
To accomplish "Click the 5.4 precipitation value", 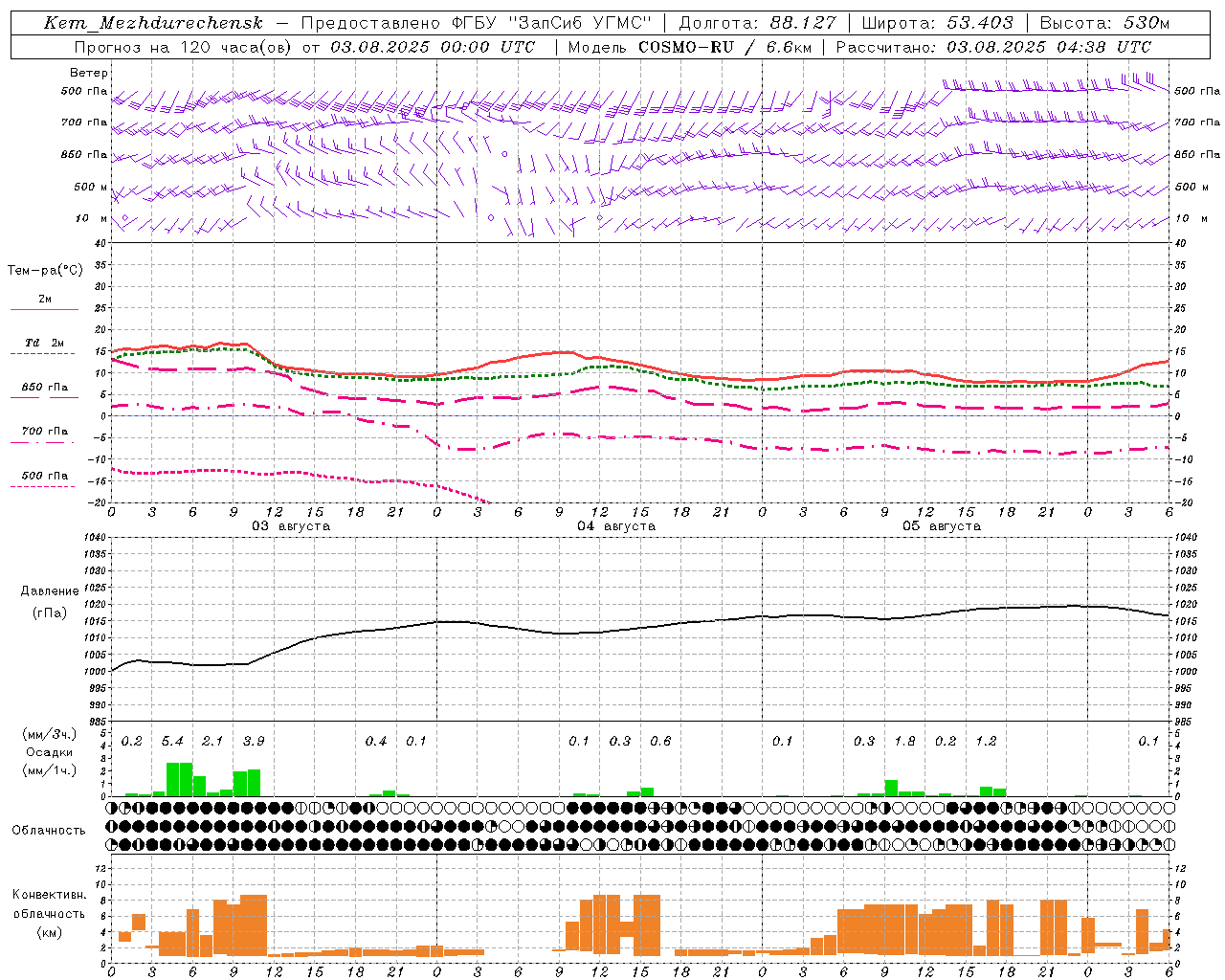I will click(172, 742).
